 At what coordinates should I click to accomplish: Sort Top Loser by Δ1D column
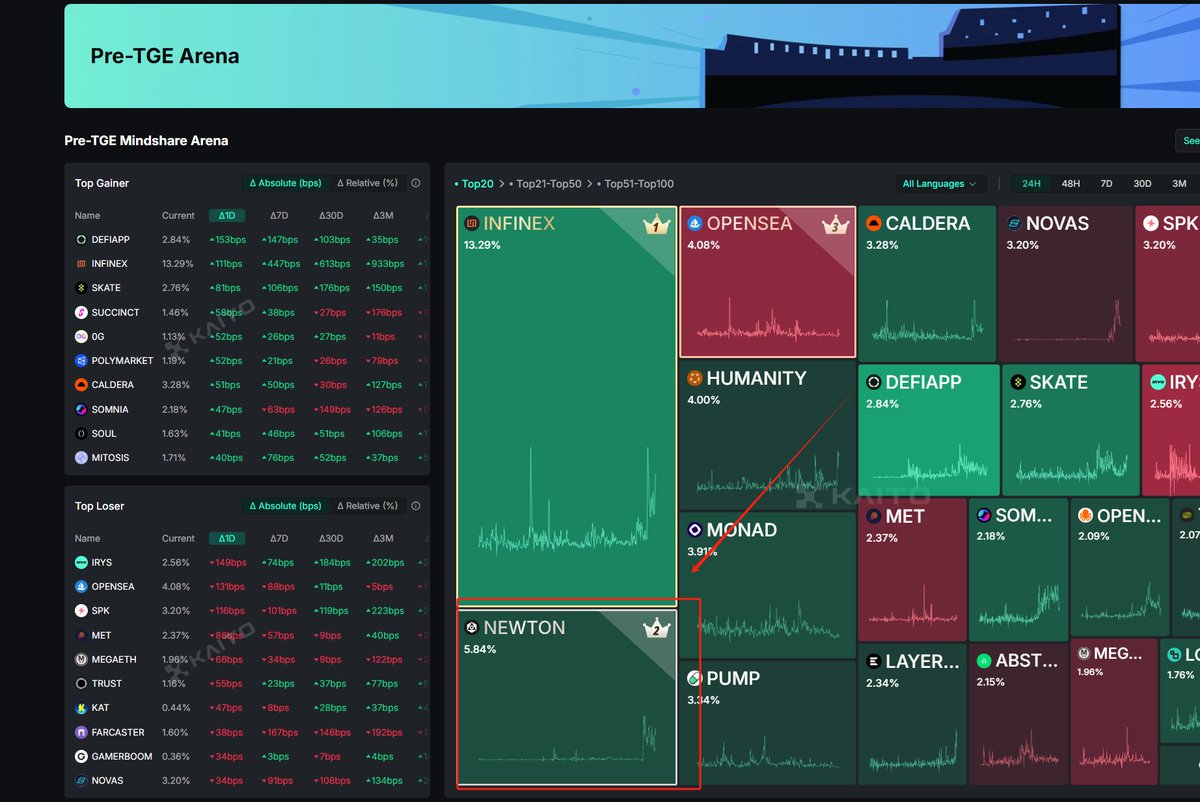[x=227, y=539]
